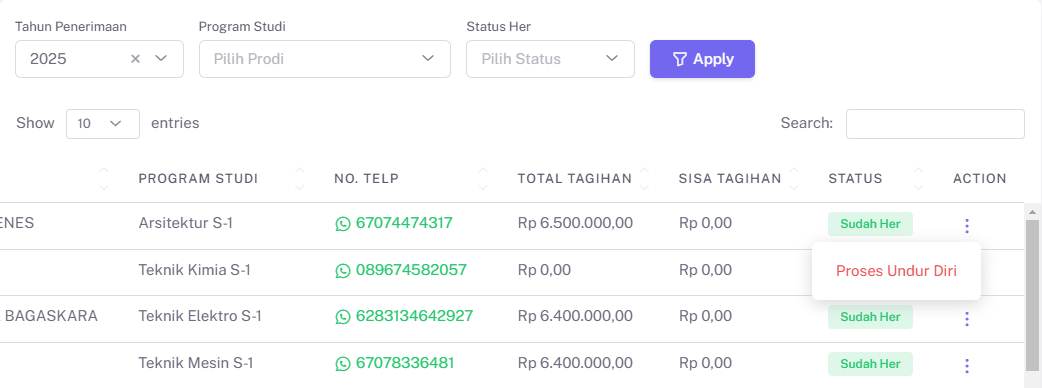Viewport: 1042px width, 388px height.
Task: Click Rp 6.500.000,00 total tagihan value
Action: click(575, 223)
